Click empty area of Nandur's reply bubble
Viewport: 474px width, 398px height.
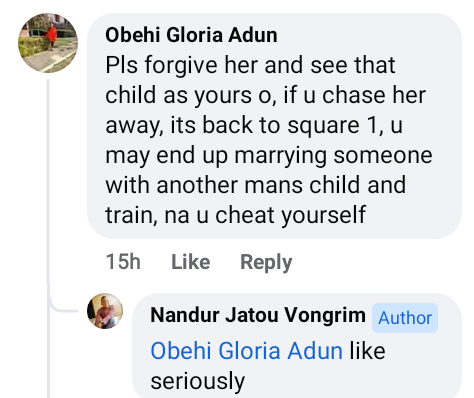click(350, 380)
